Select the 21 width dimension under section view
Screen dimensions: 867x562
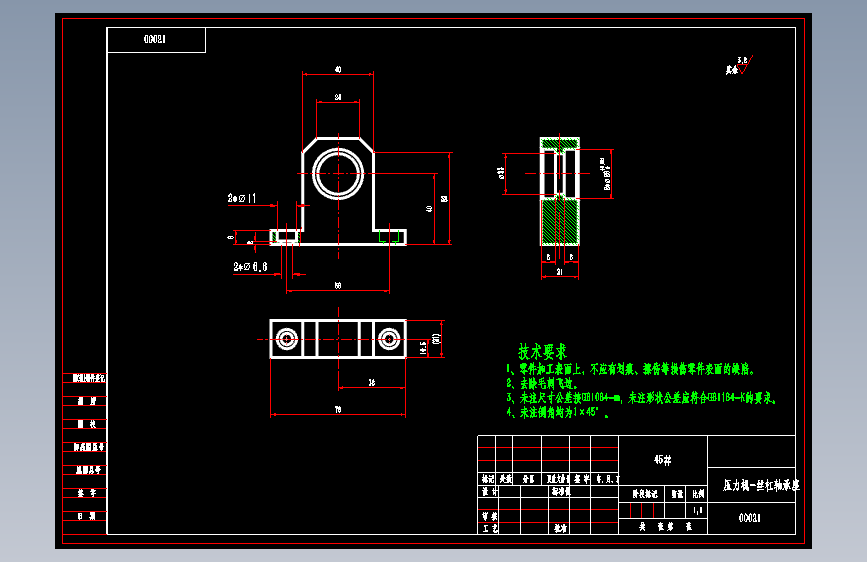click(x=560, y=272)
